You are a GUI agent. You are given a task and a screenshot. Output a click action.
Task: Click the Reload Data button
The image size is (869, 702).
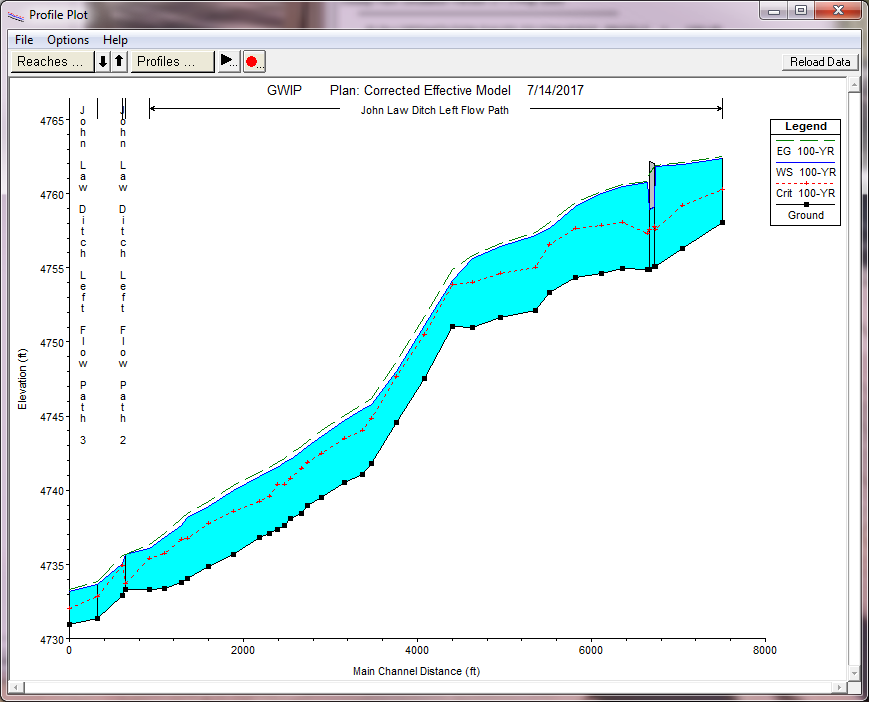820,61
